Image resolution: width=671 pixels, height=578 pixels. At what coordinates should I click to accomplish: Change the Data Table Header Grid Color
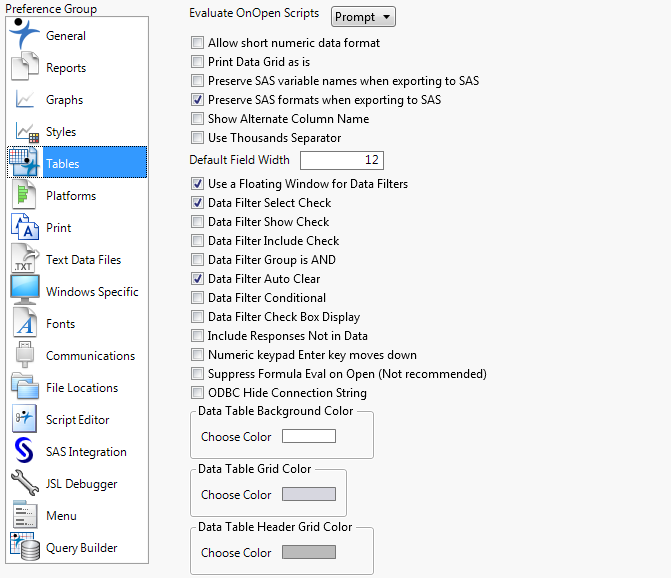(x=309, y=553)
